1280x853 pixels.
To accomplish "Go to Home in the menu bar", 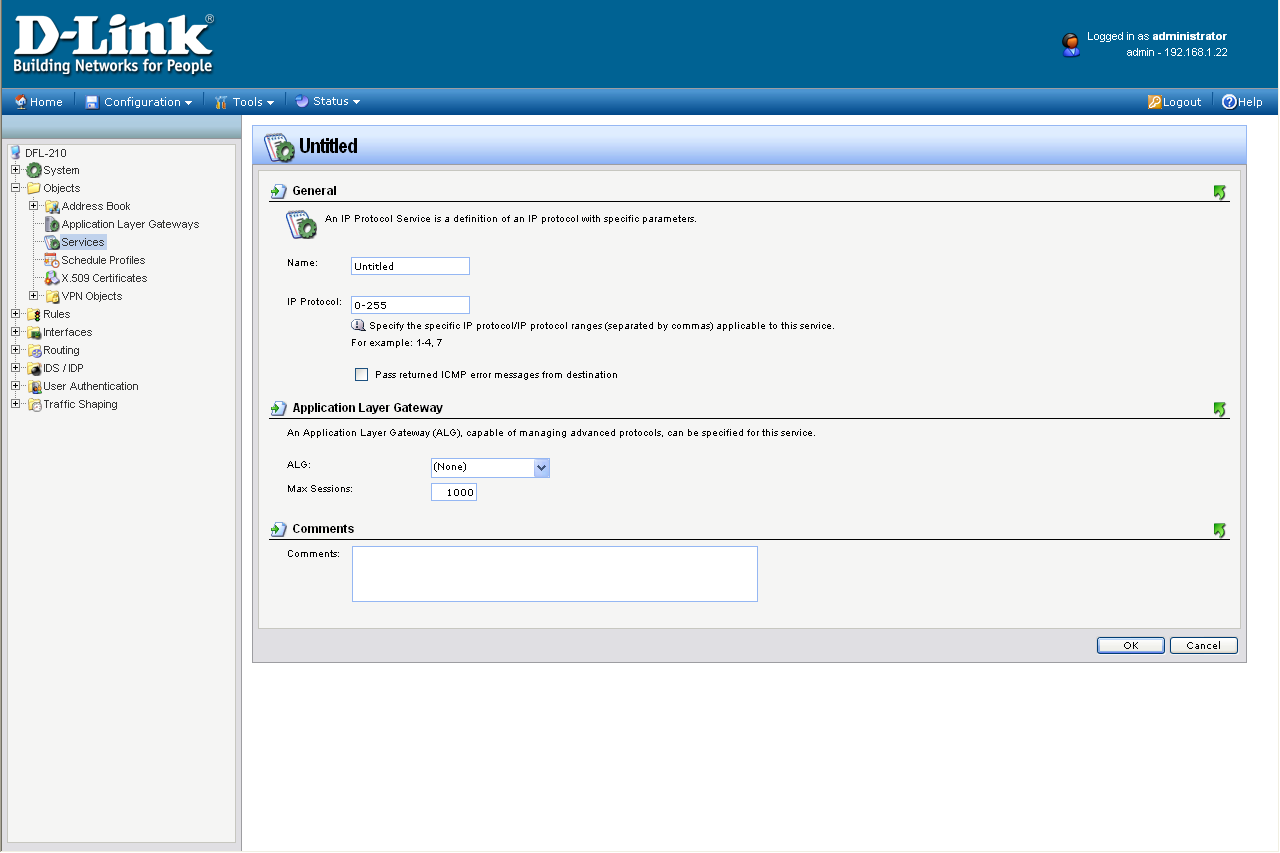I will coord(38,102).
